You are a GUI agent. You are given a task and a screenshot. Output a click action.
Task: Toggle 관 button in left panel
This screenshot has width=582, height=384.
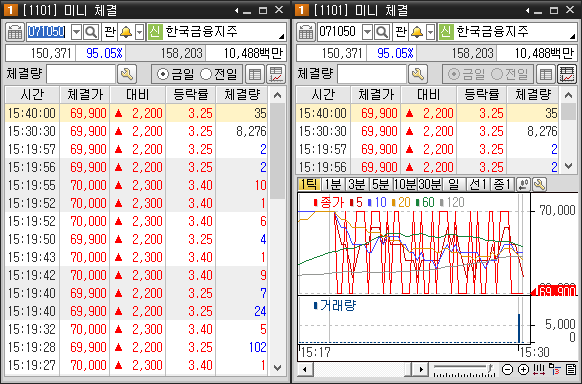point(110,32)
